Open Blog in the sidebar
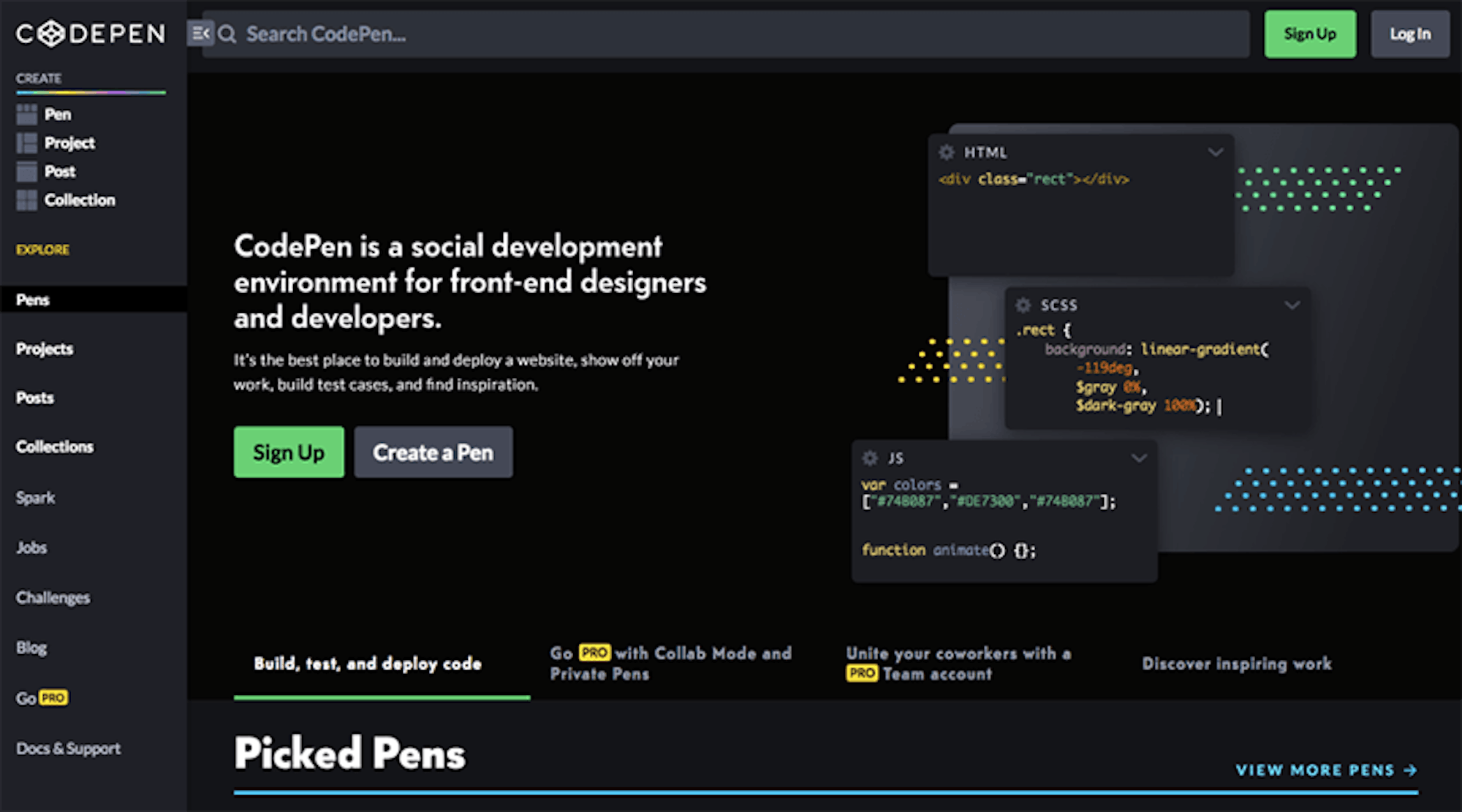Viewport: 1462px width, 812px height. (31, 648)
